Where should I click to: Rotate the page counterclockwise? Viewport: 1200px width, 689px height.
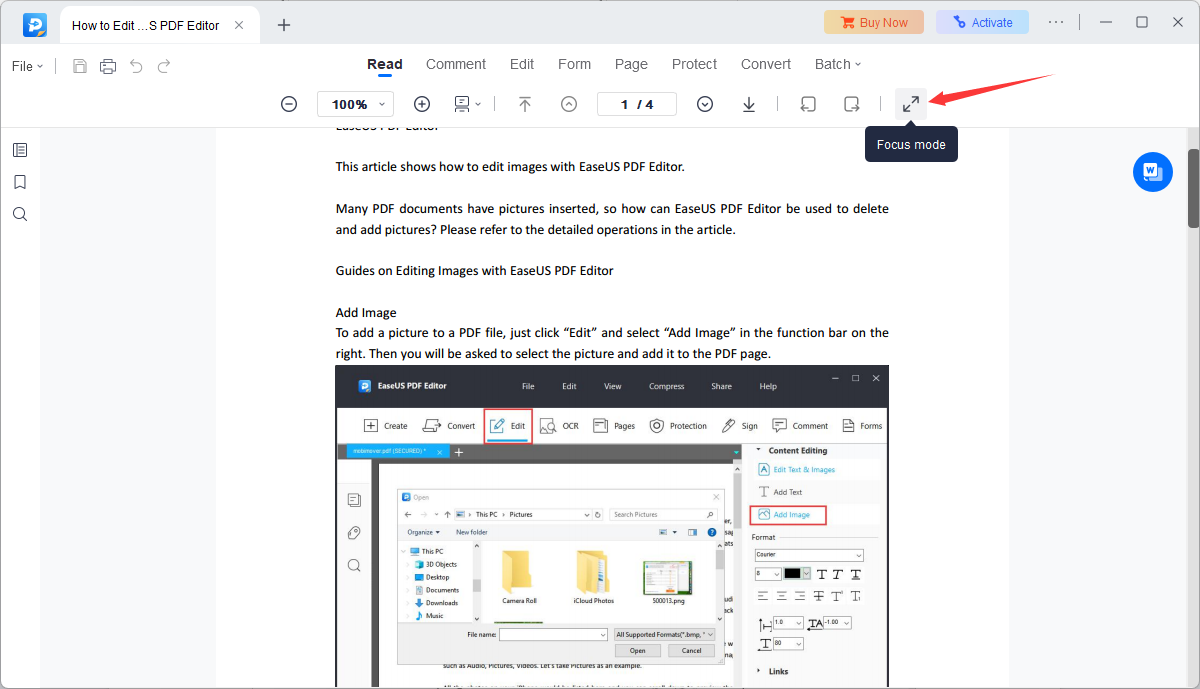(809, 104)
